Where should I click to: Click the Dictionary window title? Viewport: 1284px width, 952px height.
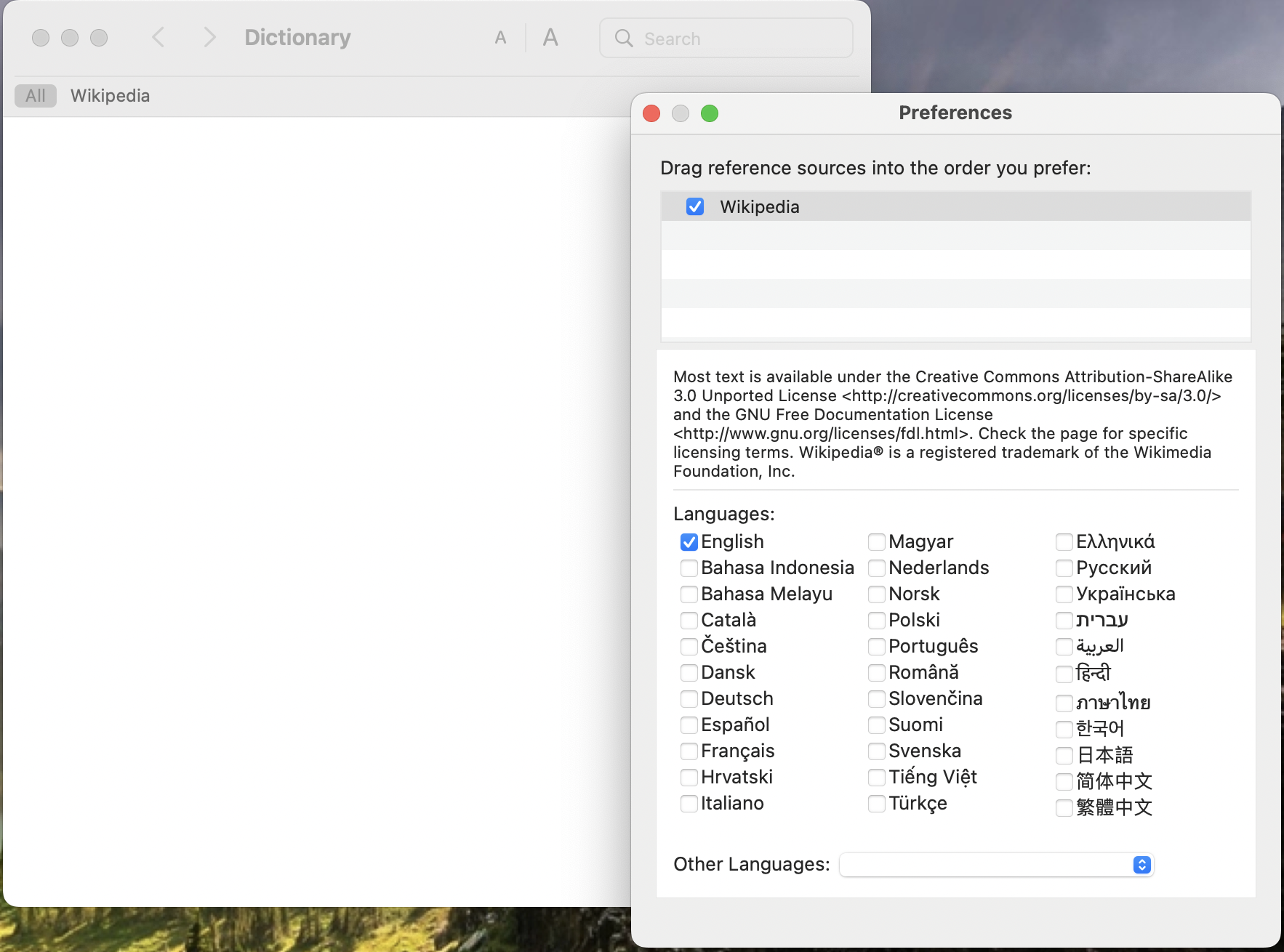pyautogui.click(x=297, y=37)
